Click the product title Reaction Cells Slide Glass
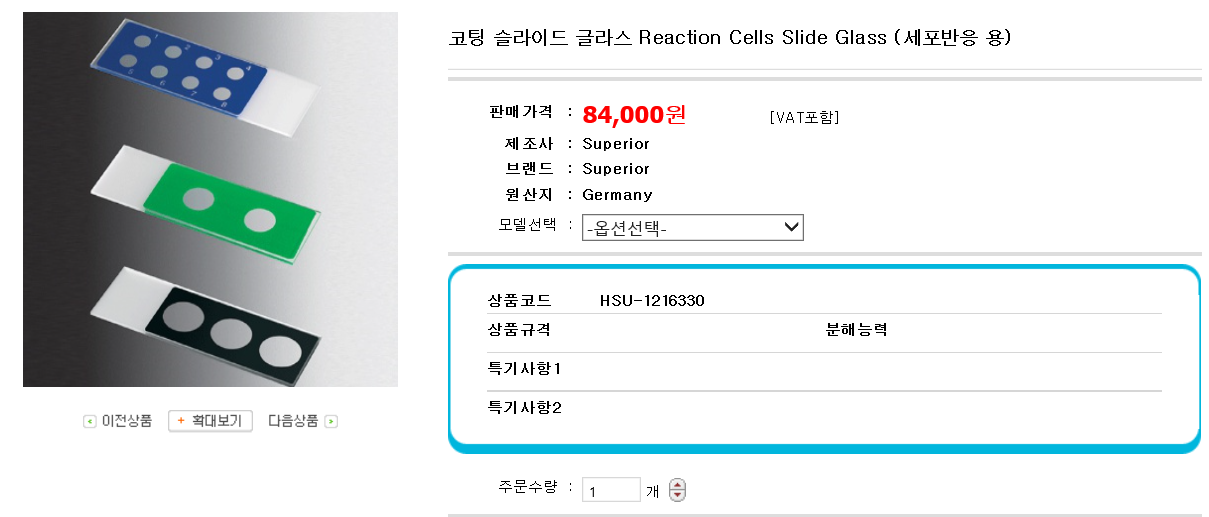The height and width of the screenshot is (517, 1209). pos(762,38)
